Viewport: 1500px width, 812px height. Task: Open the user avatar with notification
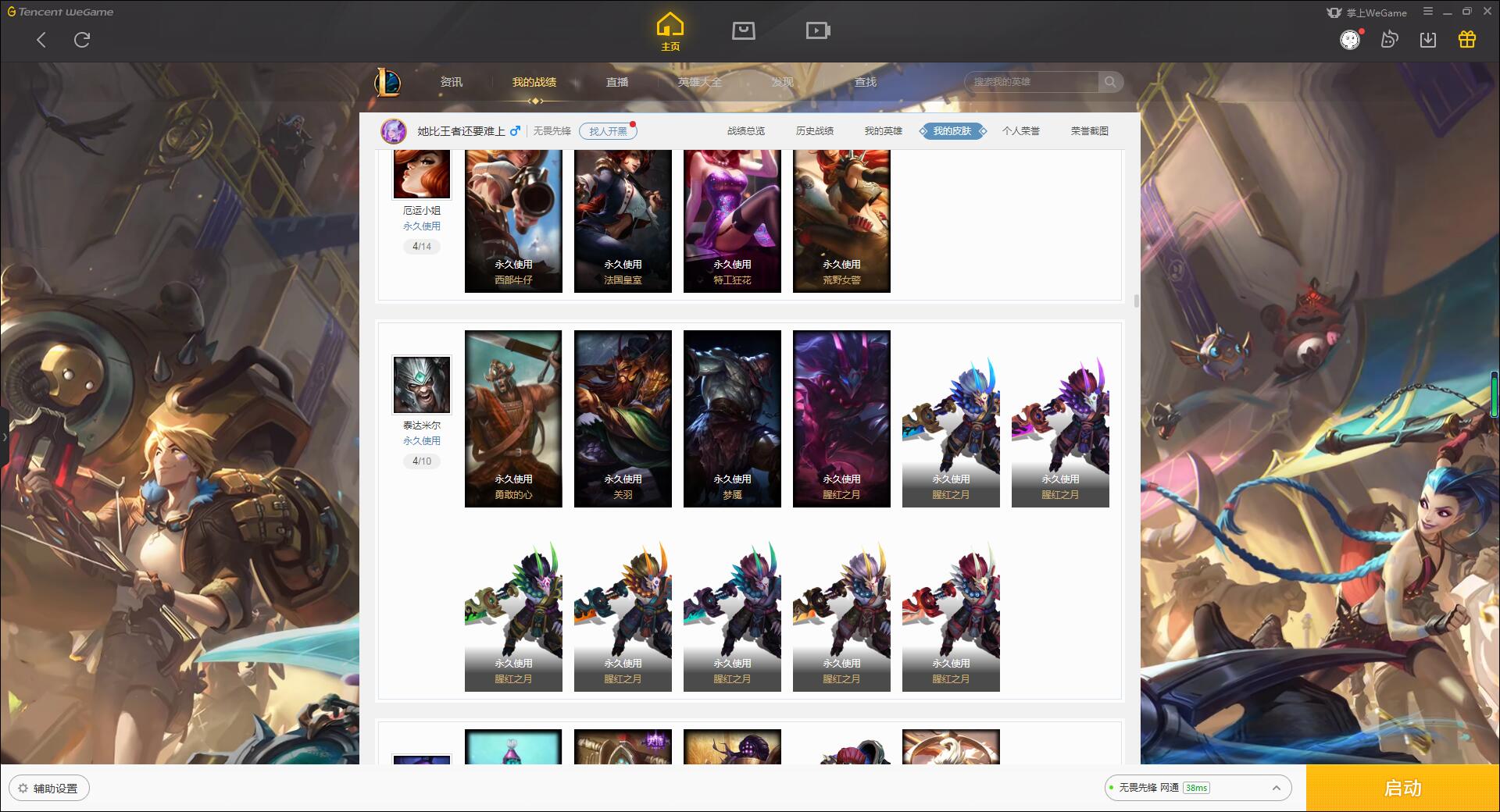click(1351, 39)
